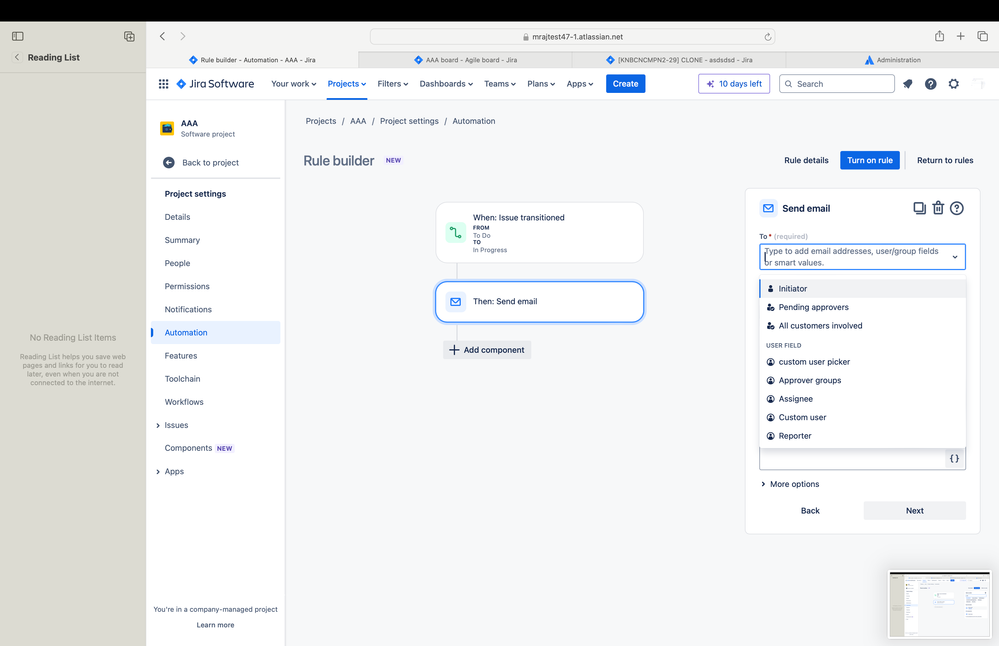Reload the page in Safari
The width and height of the screenshot is (999, 646).
point(768,37)
